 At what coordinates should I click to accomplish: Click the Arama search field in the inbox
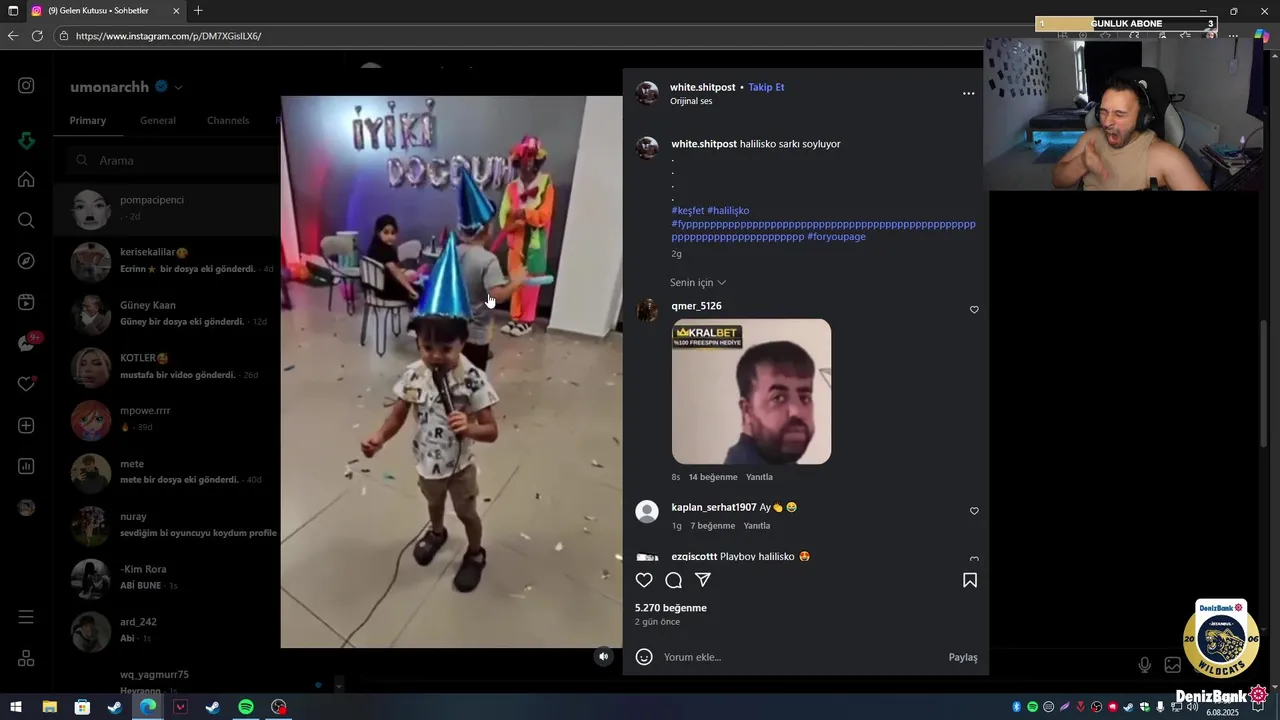175,160
